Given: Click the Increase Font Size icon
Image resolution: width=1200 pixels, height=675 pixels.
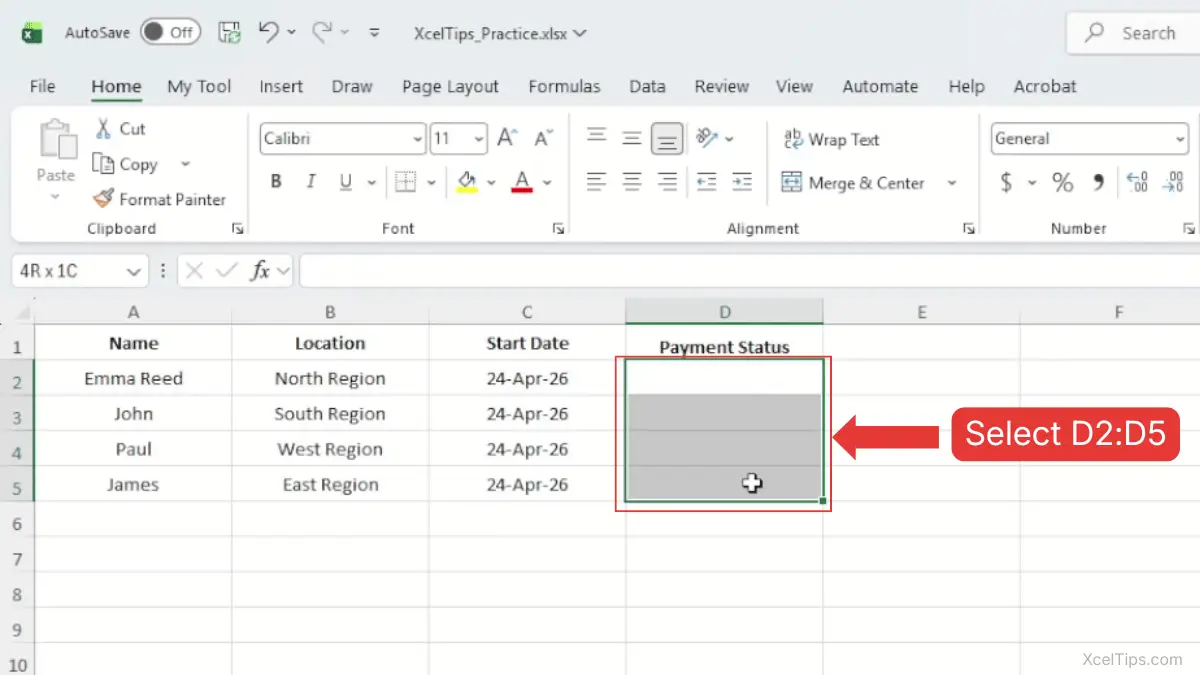Looking at the screenshot, I should (x=507, y=139).
